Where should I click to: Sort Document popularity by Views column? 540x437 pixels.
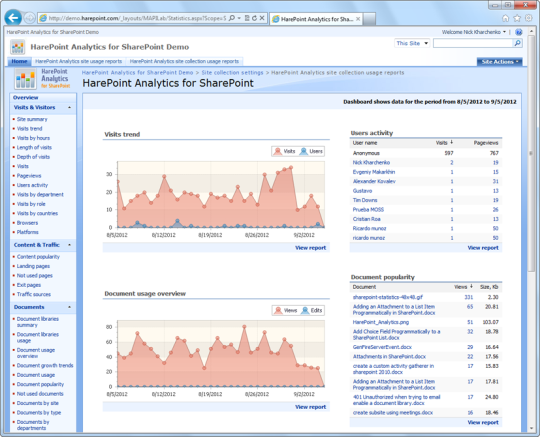(463, 287)
